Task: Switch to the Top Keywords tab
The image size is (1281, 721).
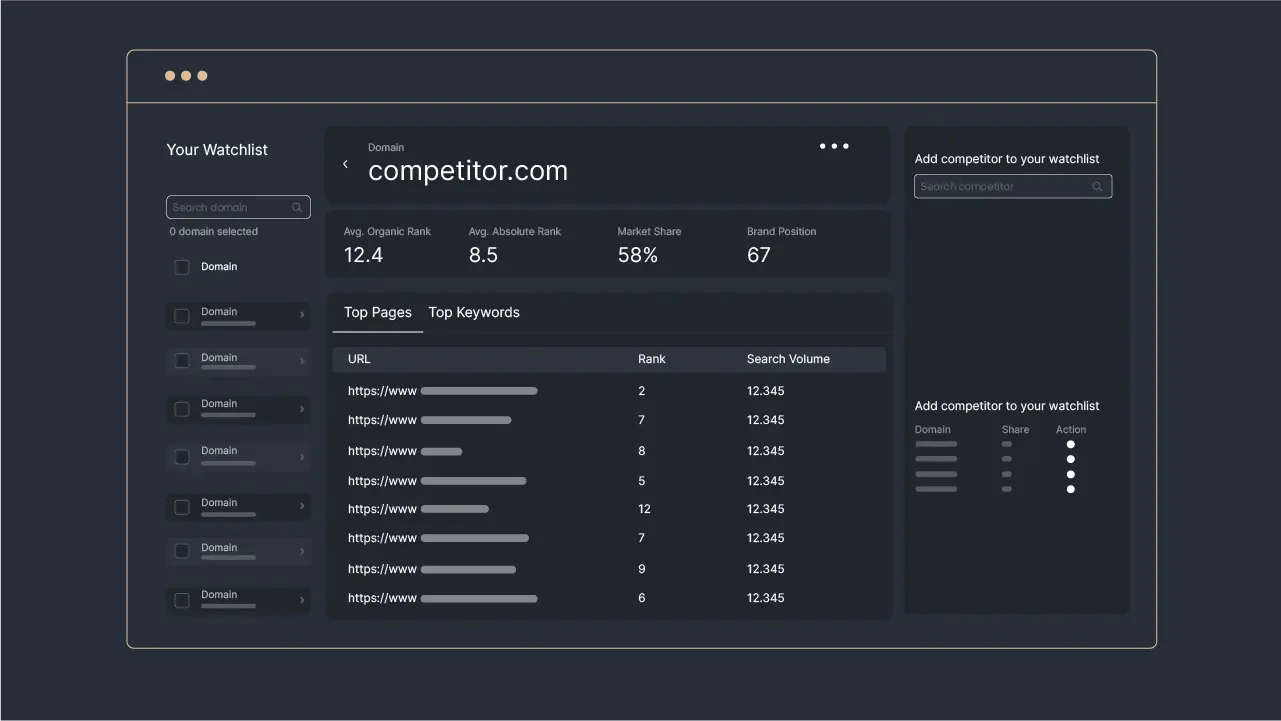Action: [474, 312]
